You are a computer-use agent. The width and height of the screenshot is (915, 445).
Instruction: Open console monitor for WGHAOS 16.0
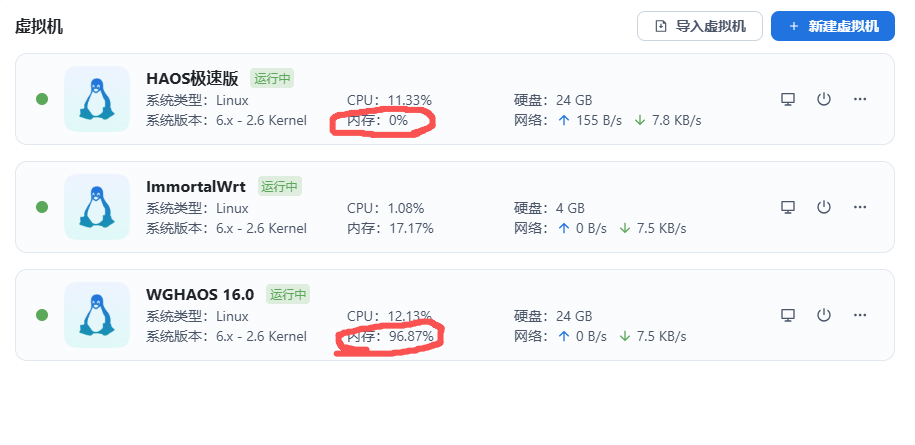[x=788, y=315]
